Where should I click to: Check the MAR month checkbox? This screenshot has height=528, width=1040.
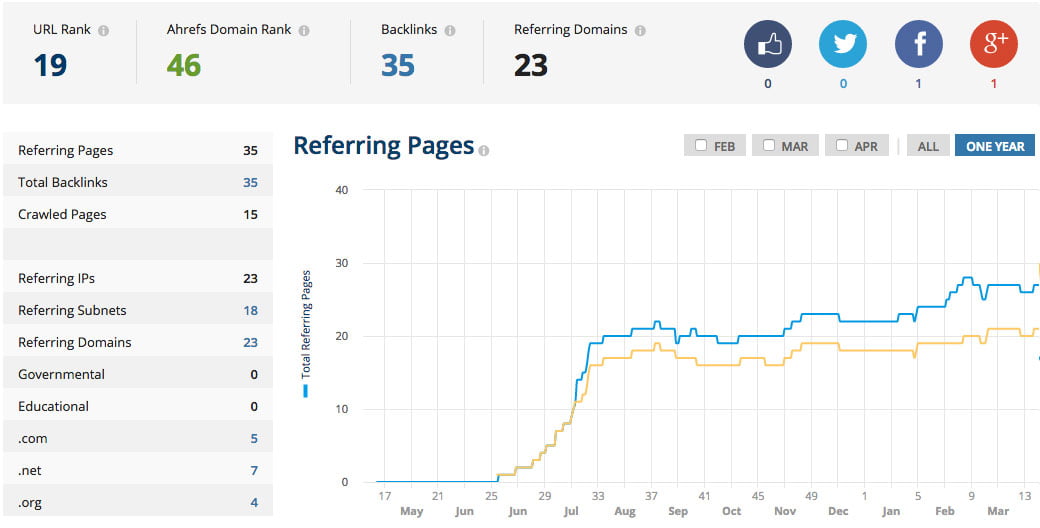[768, 146]
